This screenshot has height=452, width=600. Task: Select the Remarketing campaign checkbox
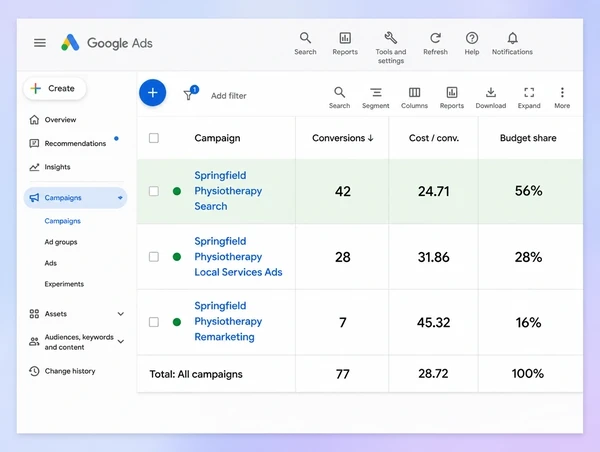coord(154,322)
